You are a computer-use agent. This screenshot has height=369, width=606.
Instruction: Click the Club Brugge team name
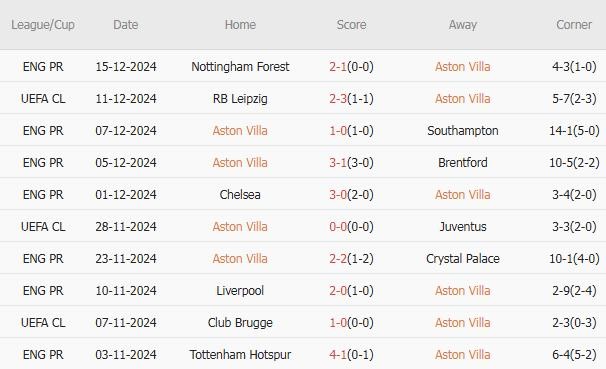click(x=240, y=323)
